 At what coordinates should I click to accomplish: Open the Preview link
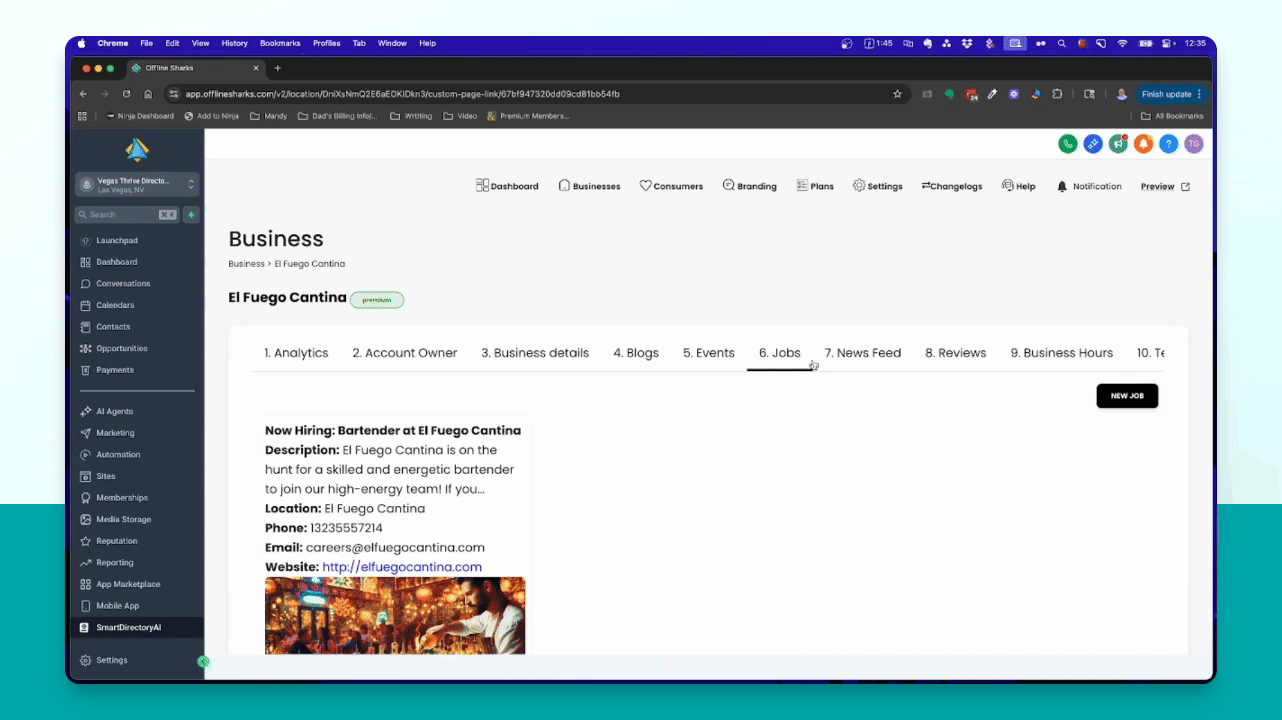[x=1165, y=186]
